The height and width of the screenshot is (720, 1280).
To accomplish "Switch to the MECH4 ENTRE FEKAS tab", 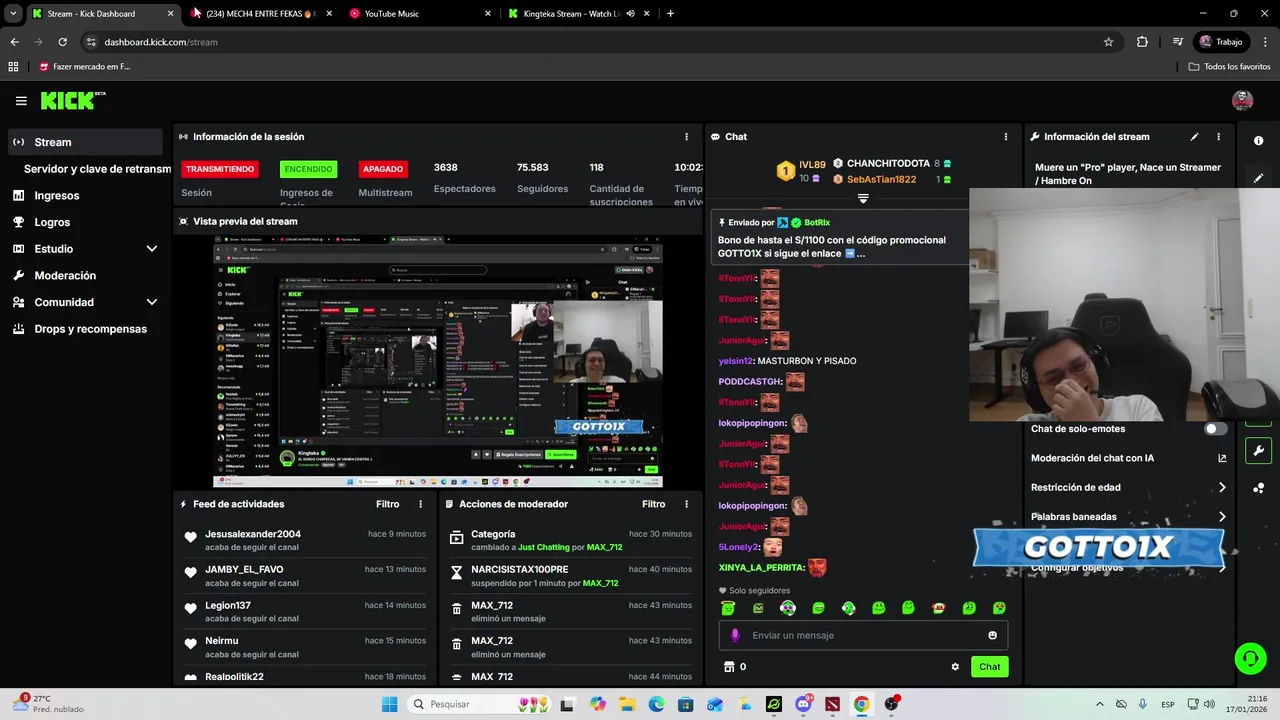I will pyautogui.click(x=260, y=14).
